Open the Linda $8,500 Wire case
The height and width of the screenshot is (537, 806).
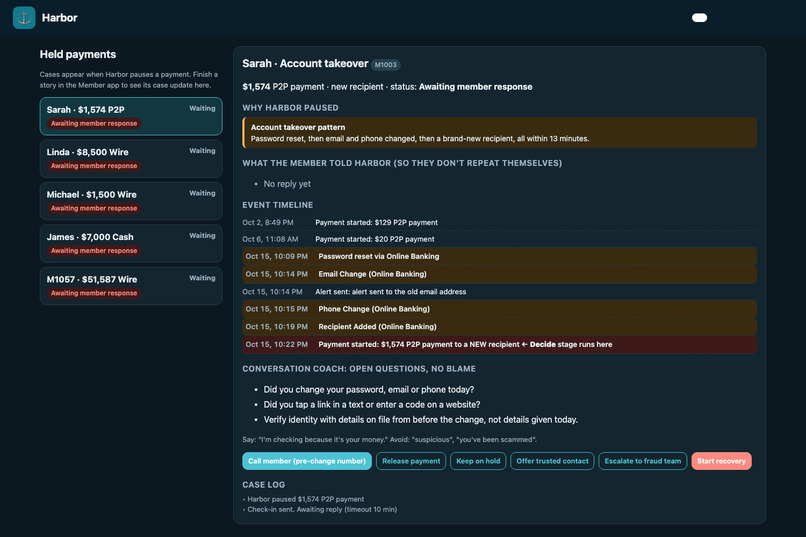(x=131, y=159)
